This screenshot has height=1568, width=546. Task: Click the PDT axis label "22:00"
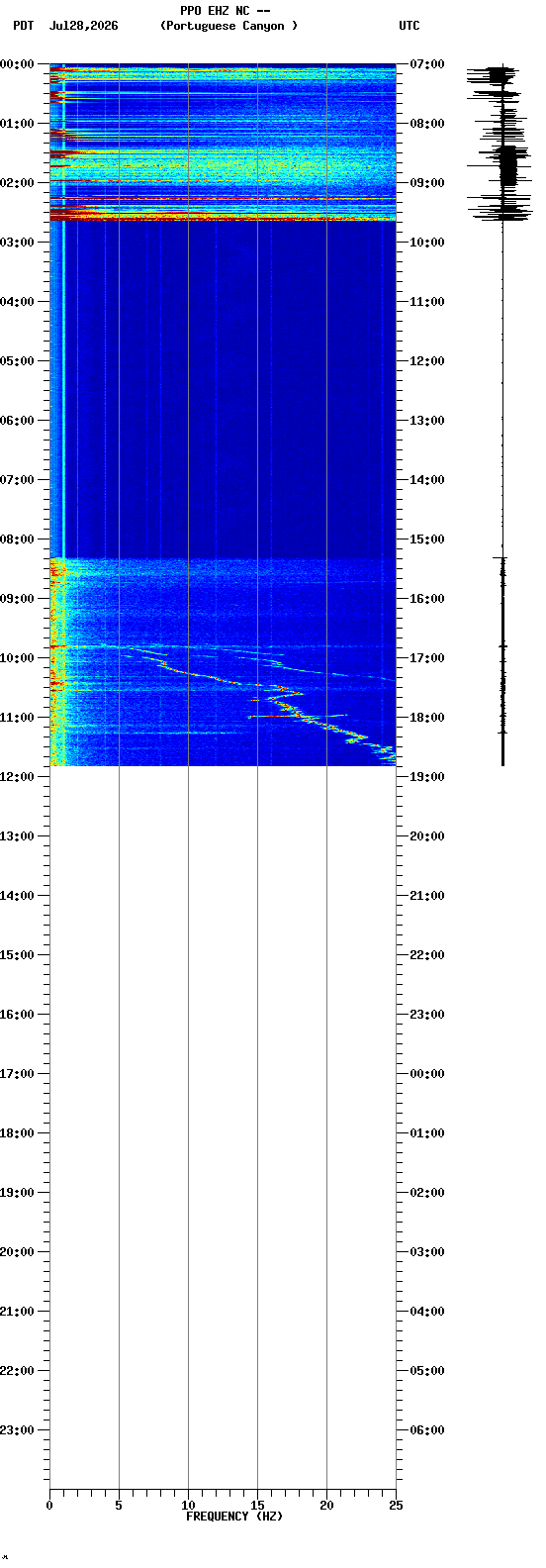coord(18,1371)
